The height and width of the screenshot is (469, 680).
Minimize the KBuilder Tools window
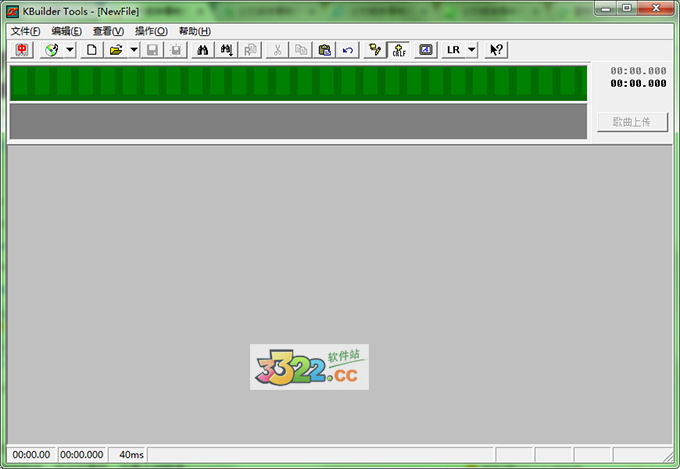coord(606,8)
